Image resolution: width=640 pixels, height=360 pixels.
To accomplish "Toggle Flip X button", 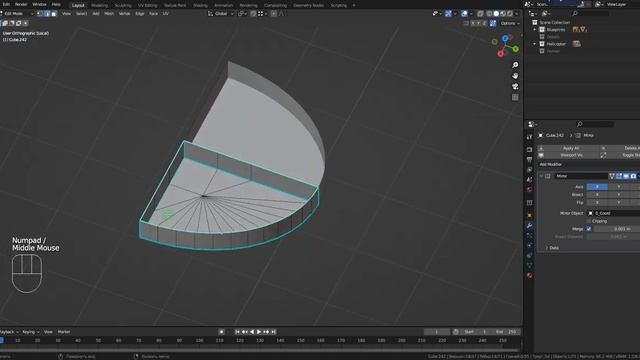I will point(597,202).
